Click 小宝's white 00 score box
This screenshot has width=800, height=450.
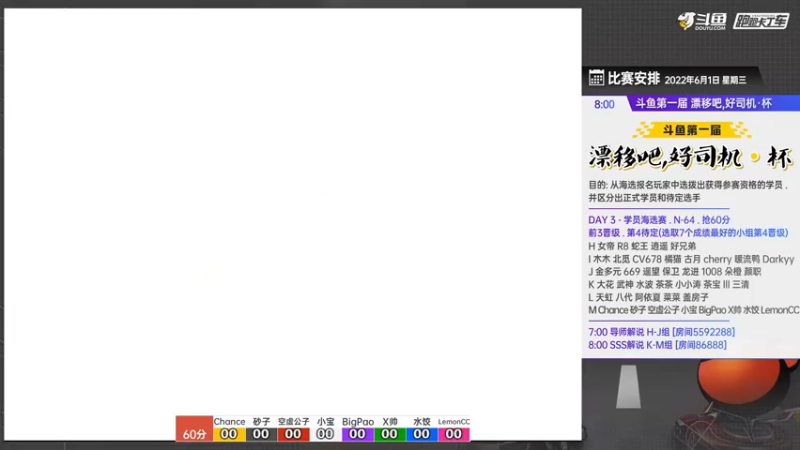coord(326,434)
